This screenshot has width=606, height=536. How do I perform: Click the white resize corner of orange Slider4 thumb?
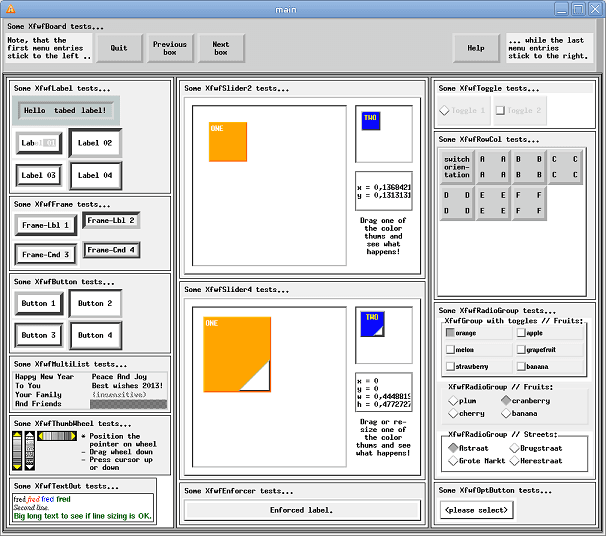[258, 379]
